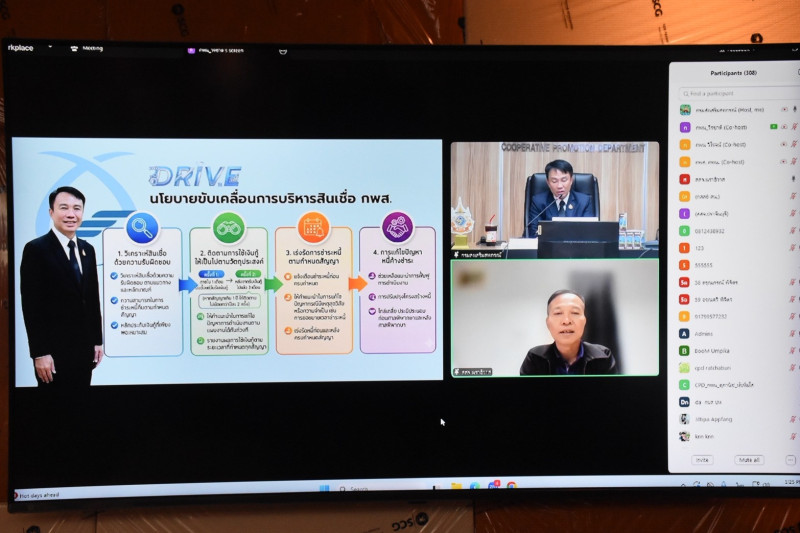Screen dimensions: 800x533
Task: Click muted mic icon beside participant 0812438932
Action: [794, 230]
